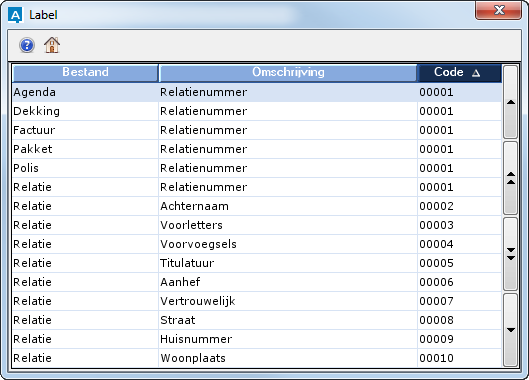Click code 00006
This screenshot has width=529, height=380.
point(436,282)
